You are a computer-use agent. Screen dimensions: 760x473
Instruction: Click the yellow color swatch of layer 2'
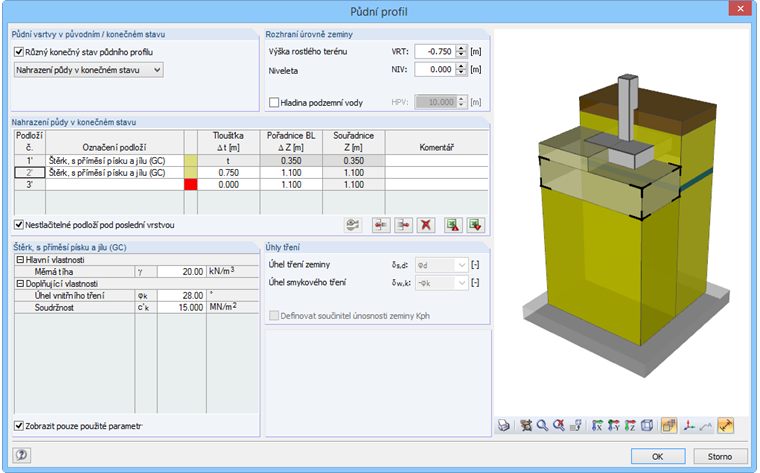pos(190,173)
